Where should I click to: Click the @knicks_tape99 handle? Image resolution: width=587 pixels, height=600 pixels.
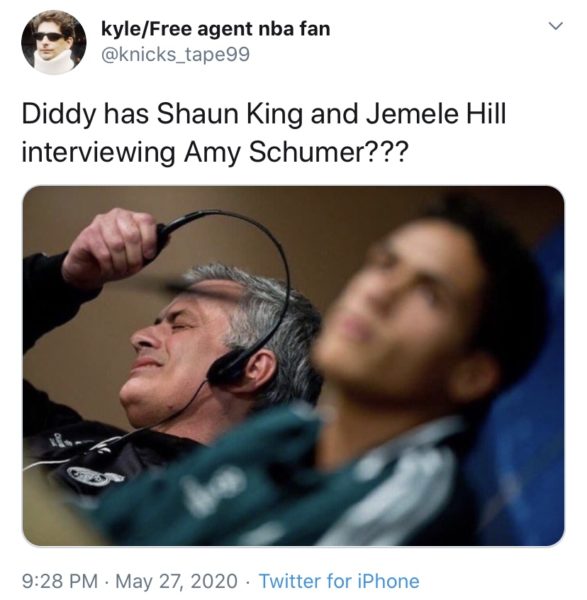click(175, 54)
